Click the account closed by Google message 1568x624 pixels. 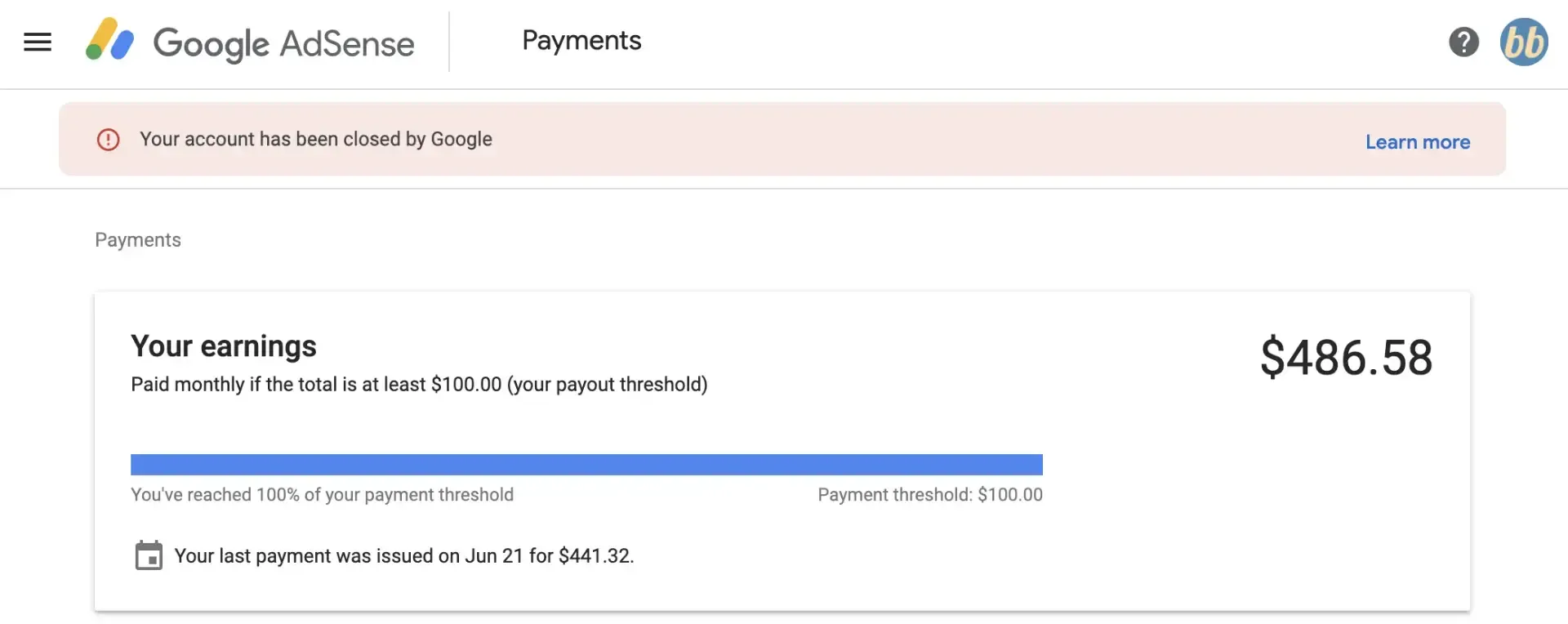pos(317,139)
